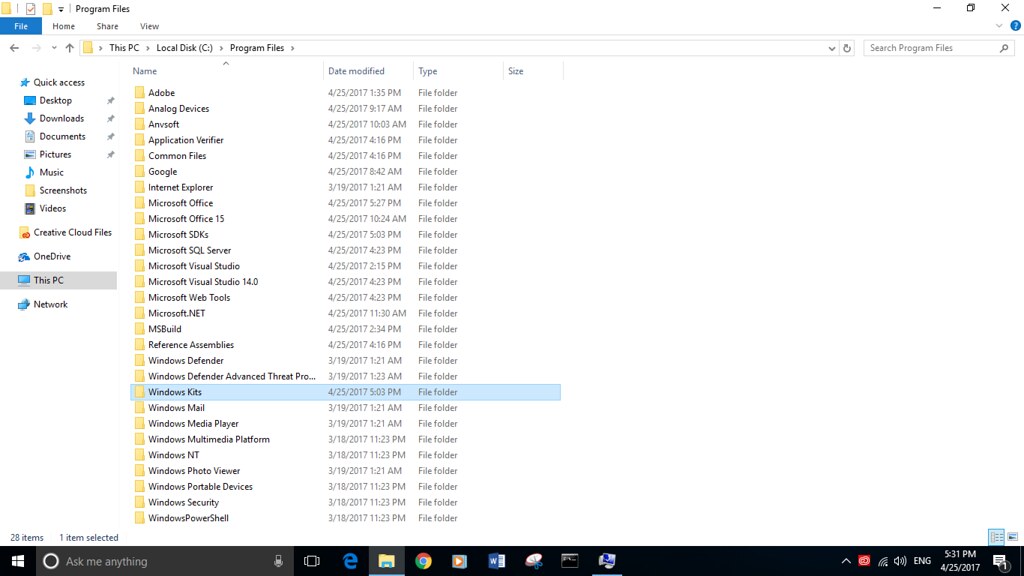Open Screenshots in the navigation pane
The image size is (1024, 576).
63,190
